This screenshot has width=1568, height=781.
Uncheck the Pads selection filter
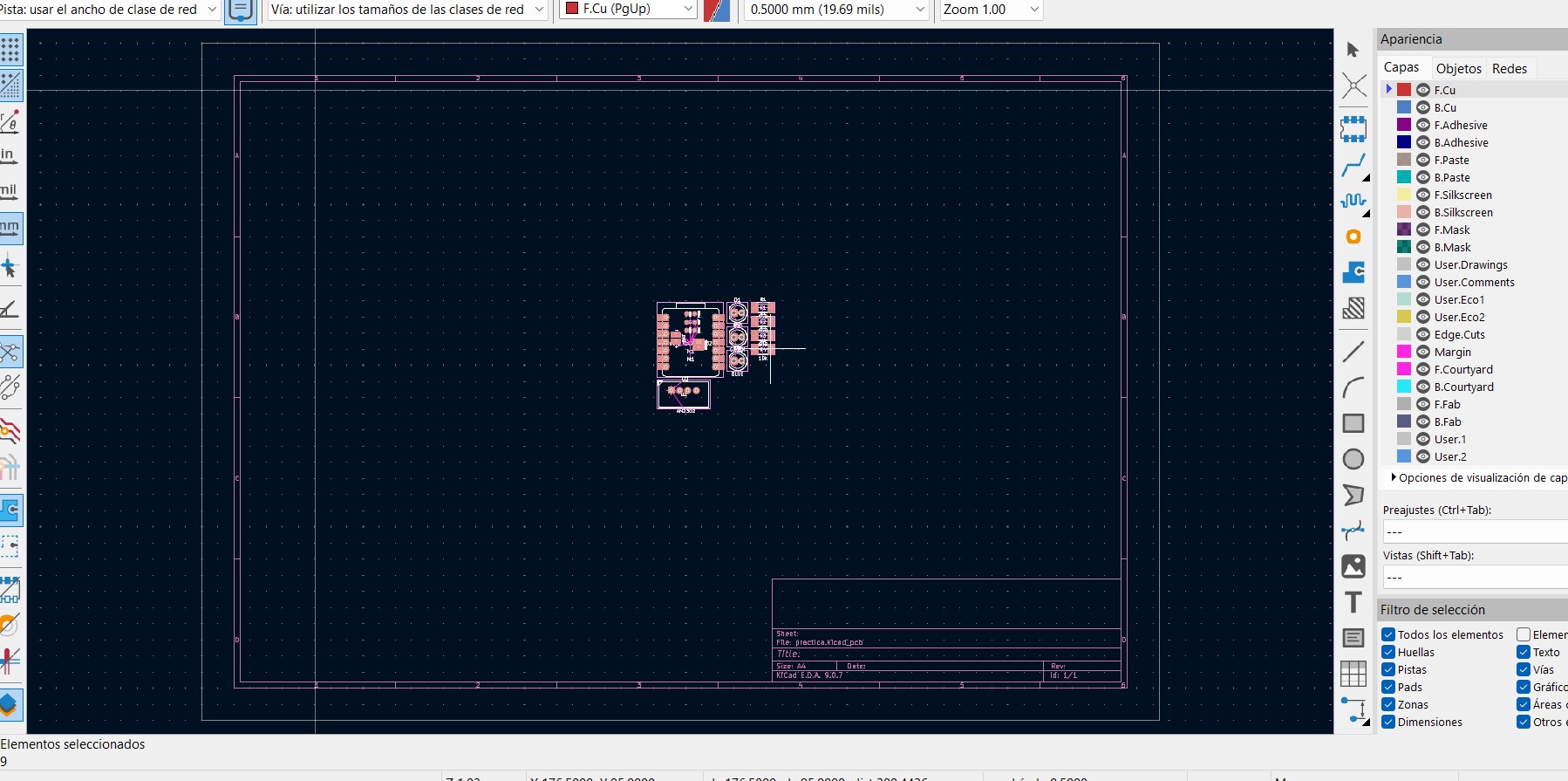(x=1388, y=687)
